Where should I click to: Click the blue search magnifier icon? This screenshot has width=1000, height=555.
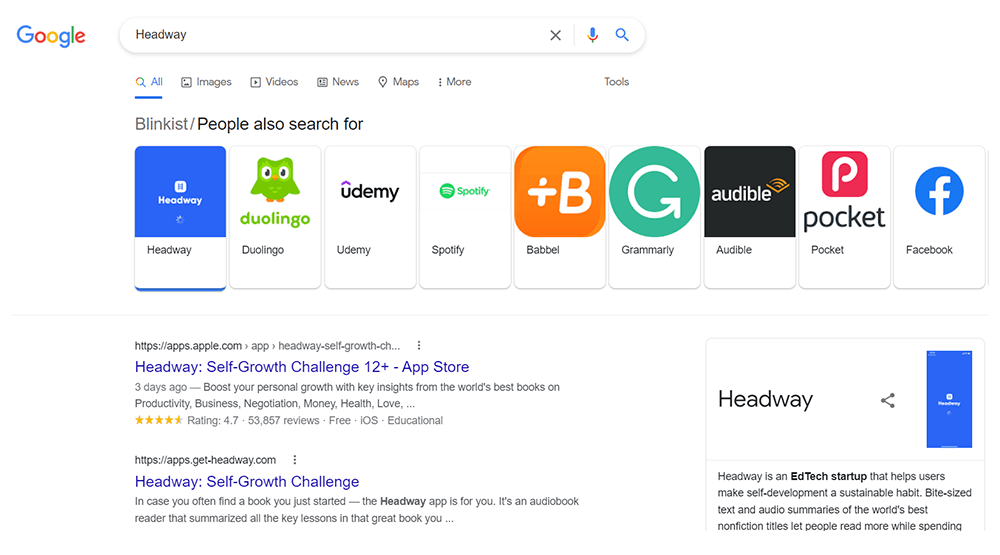pyautogui.click(x=622, y=34)
